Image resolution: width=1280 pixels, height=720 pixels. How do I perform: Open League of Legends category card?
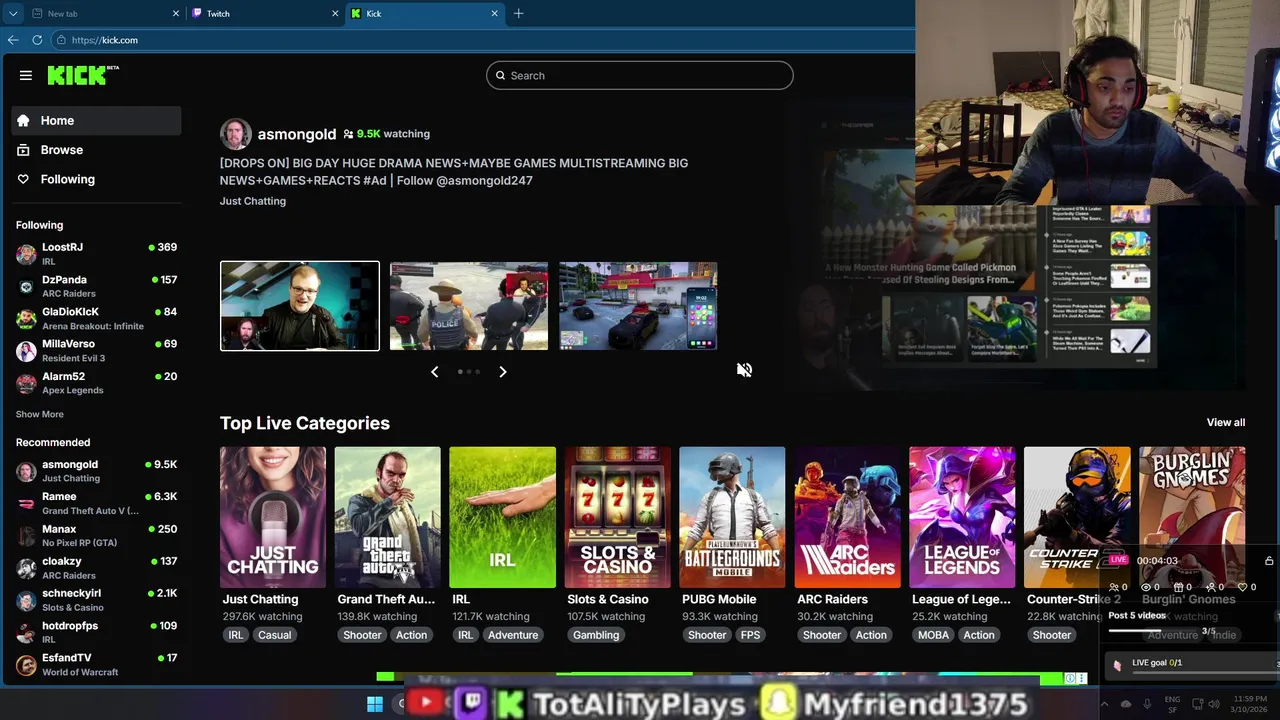(962, 517)
